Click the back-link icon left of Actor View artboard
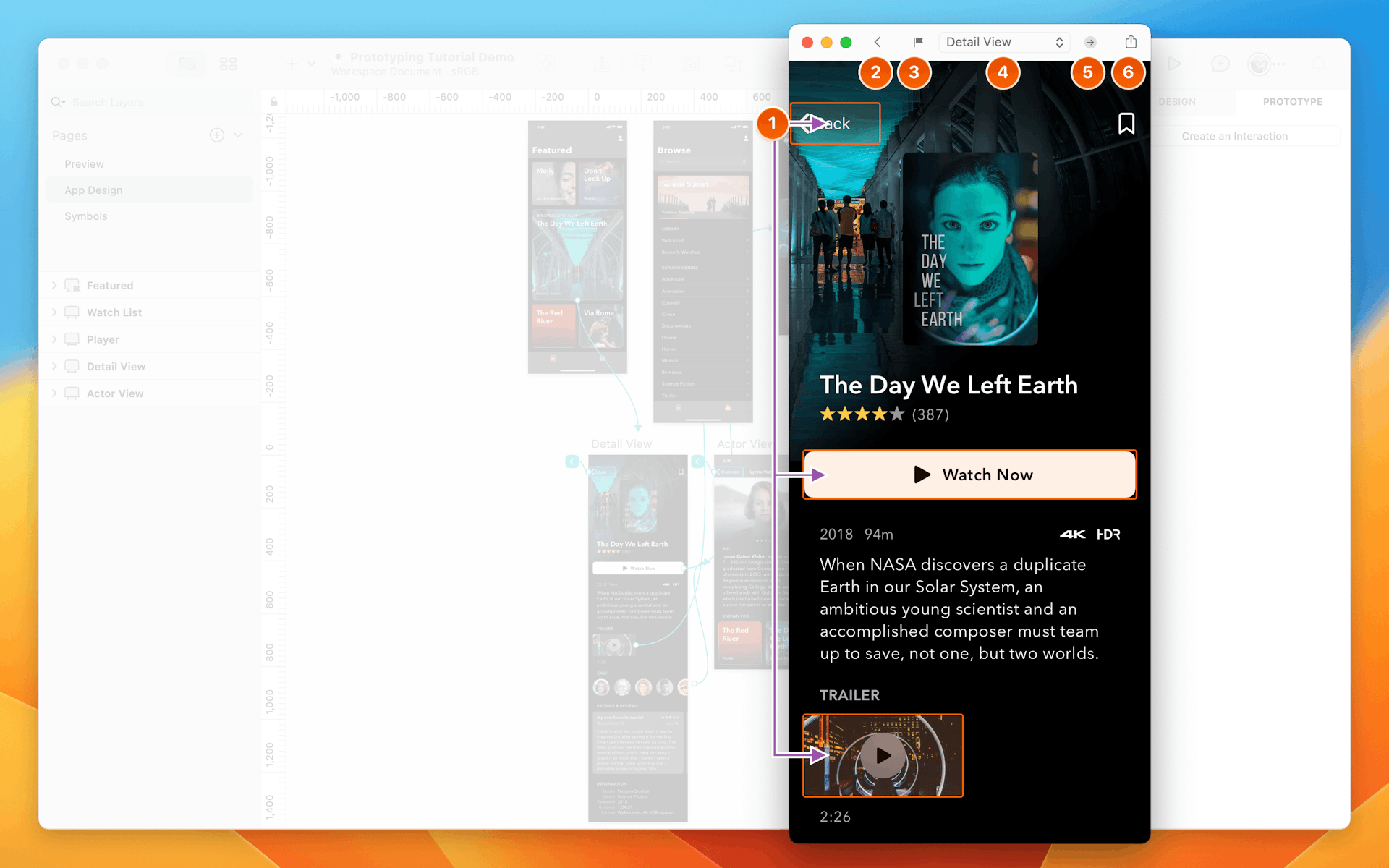 pos(698,461)
